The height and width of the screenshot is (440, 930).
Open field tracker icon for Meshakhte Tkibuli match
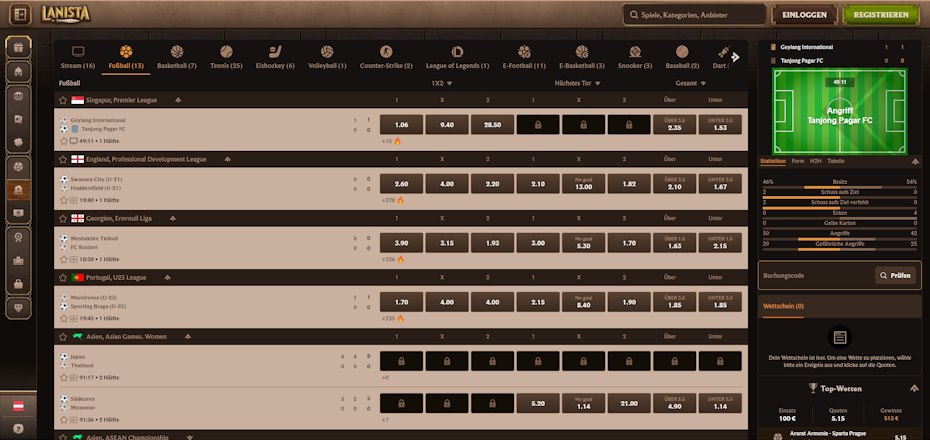74,259
